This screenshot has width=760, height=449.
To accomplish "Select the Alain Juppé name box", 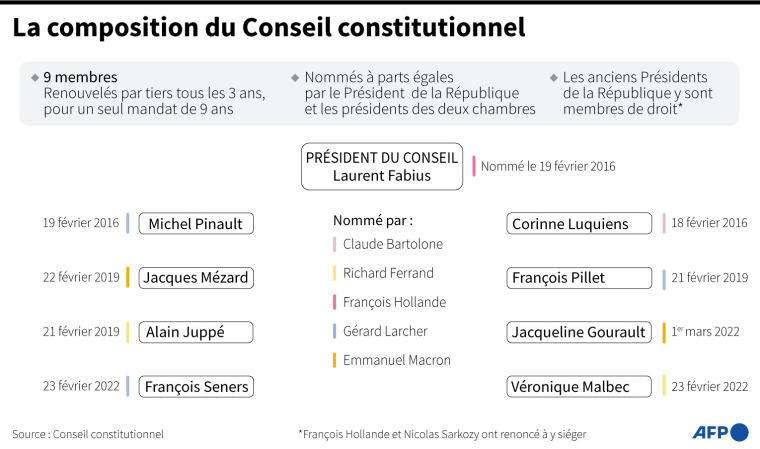I will [x=195, y=332].
